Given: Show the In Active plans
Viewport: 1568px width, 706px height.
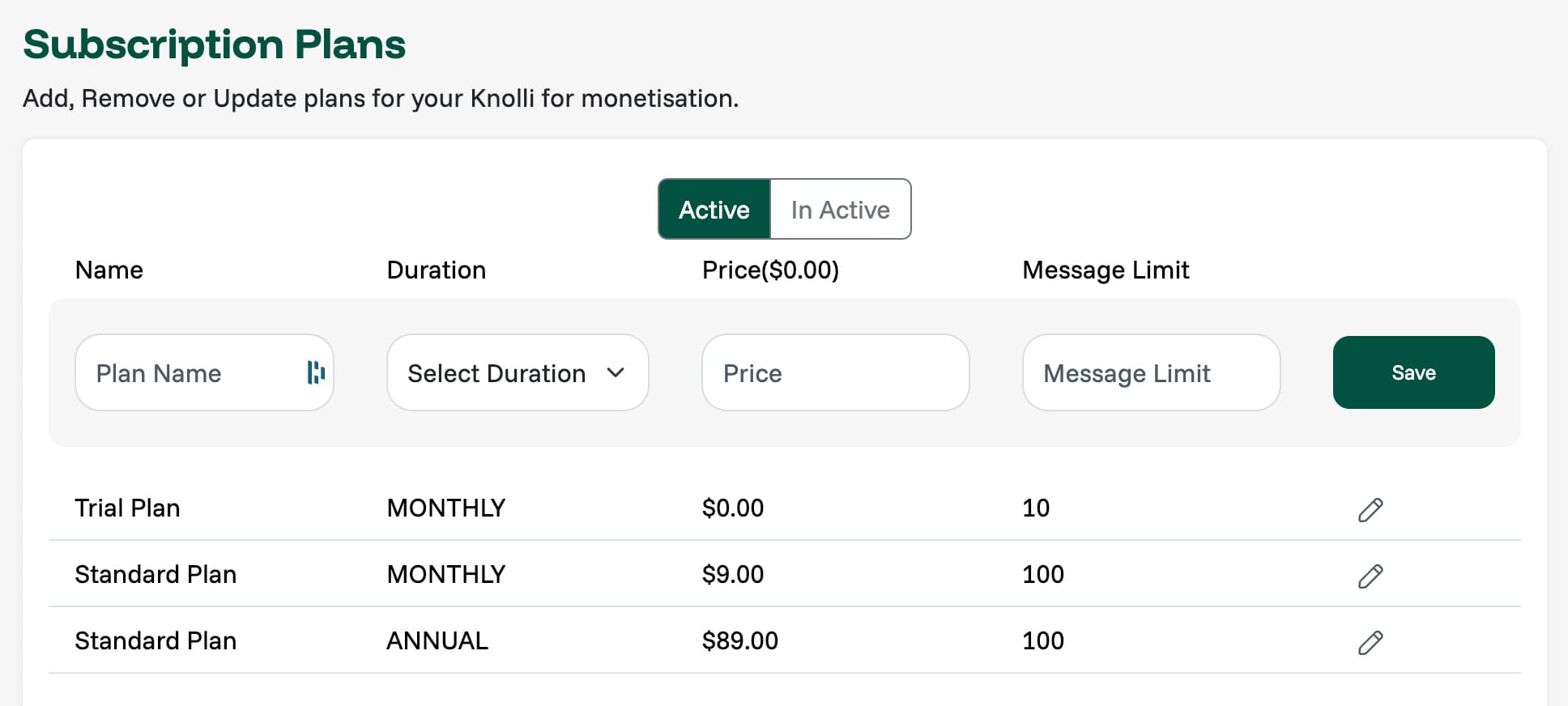Looking at the screenshot, I should click(840, 210).
